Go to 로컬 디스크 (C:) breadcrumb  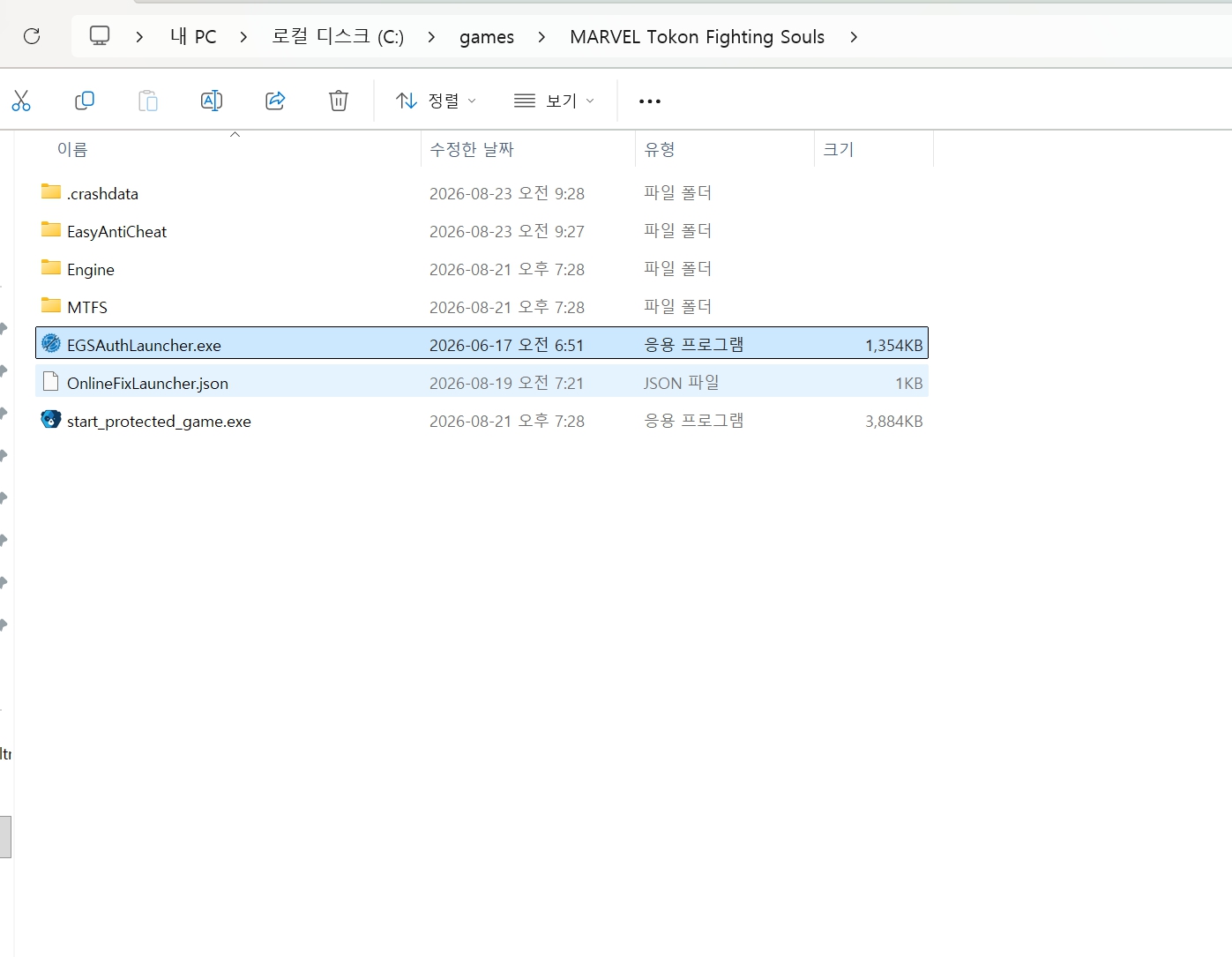338,37
